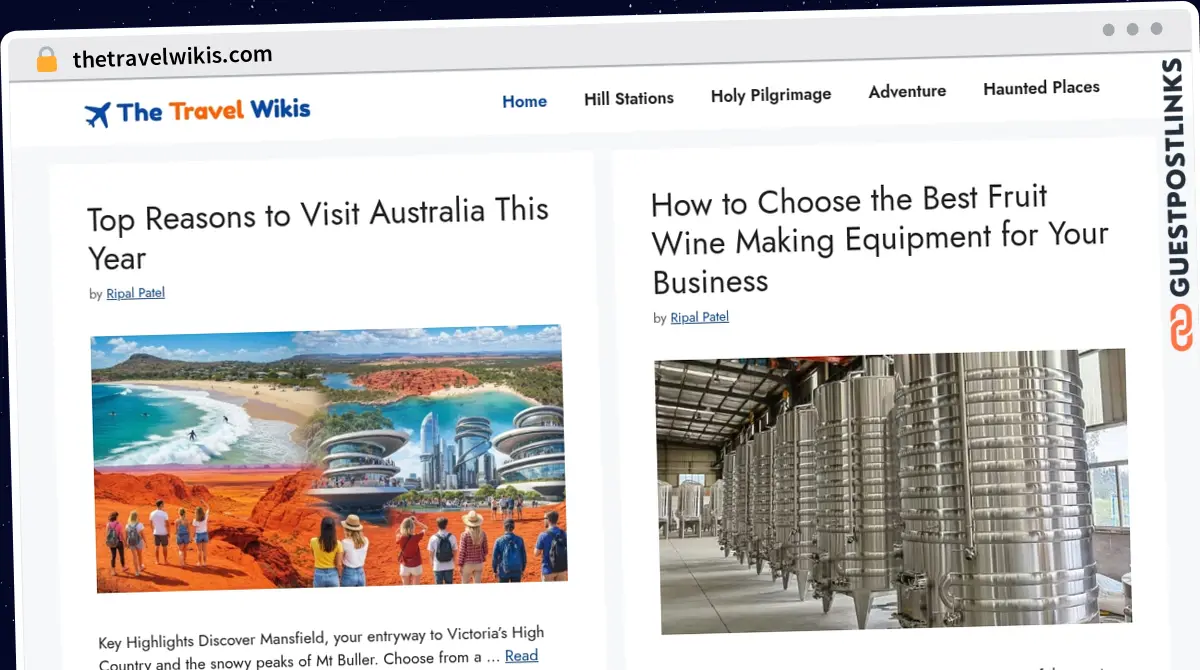Click the padlock icon in address bar
Image resolution: width=1200 pixels, height=670 pixels.
click(47, 59)
